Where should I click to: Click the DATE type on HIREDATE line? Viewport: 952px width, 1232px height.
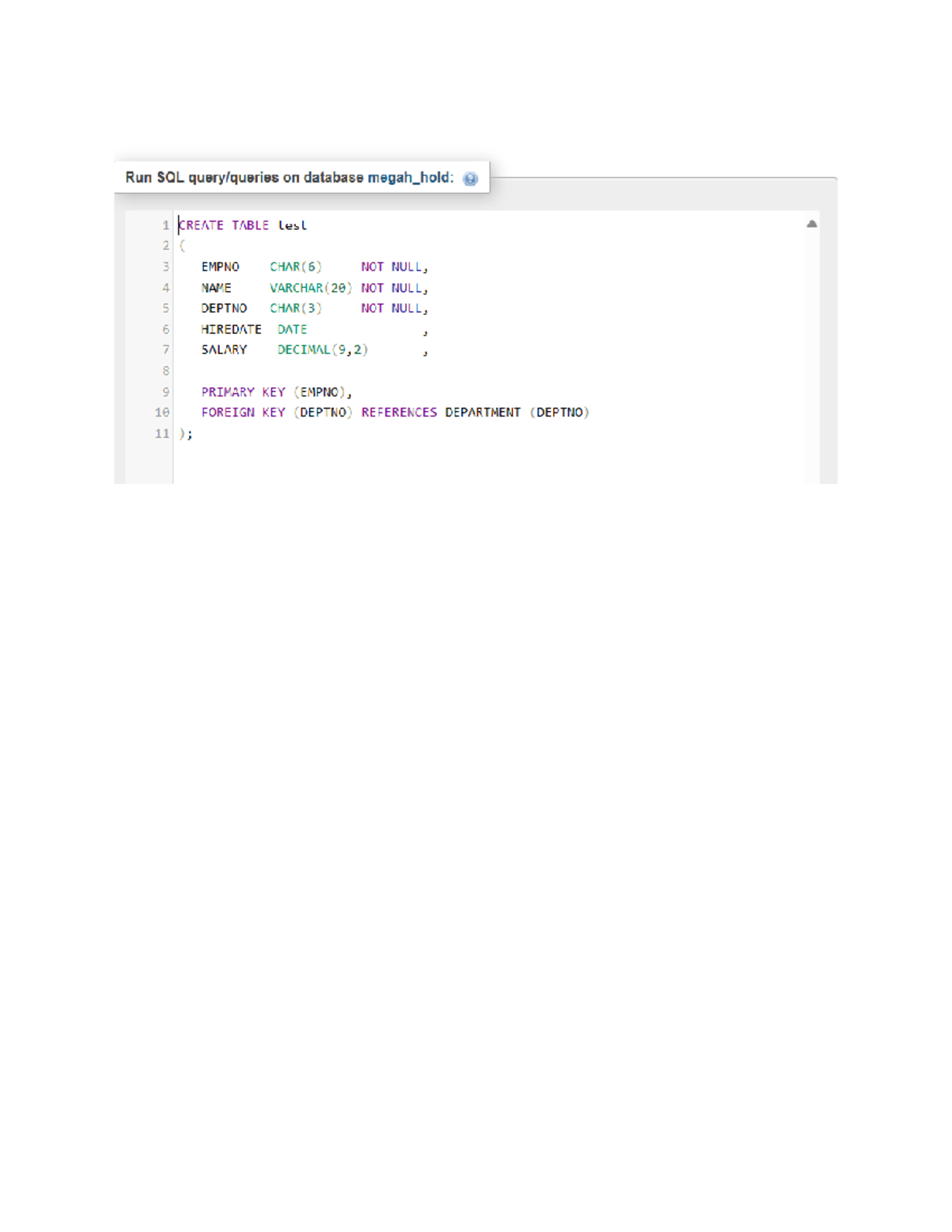(292, 329)
